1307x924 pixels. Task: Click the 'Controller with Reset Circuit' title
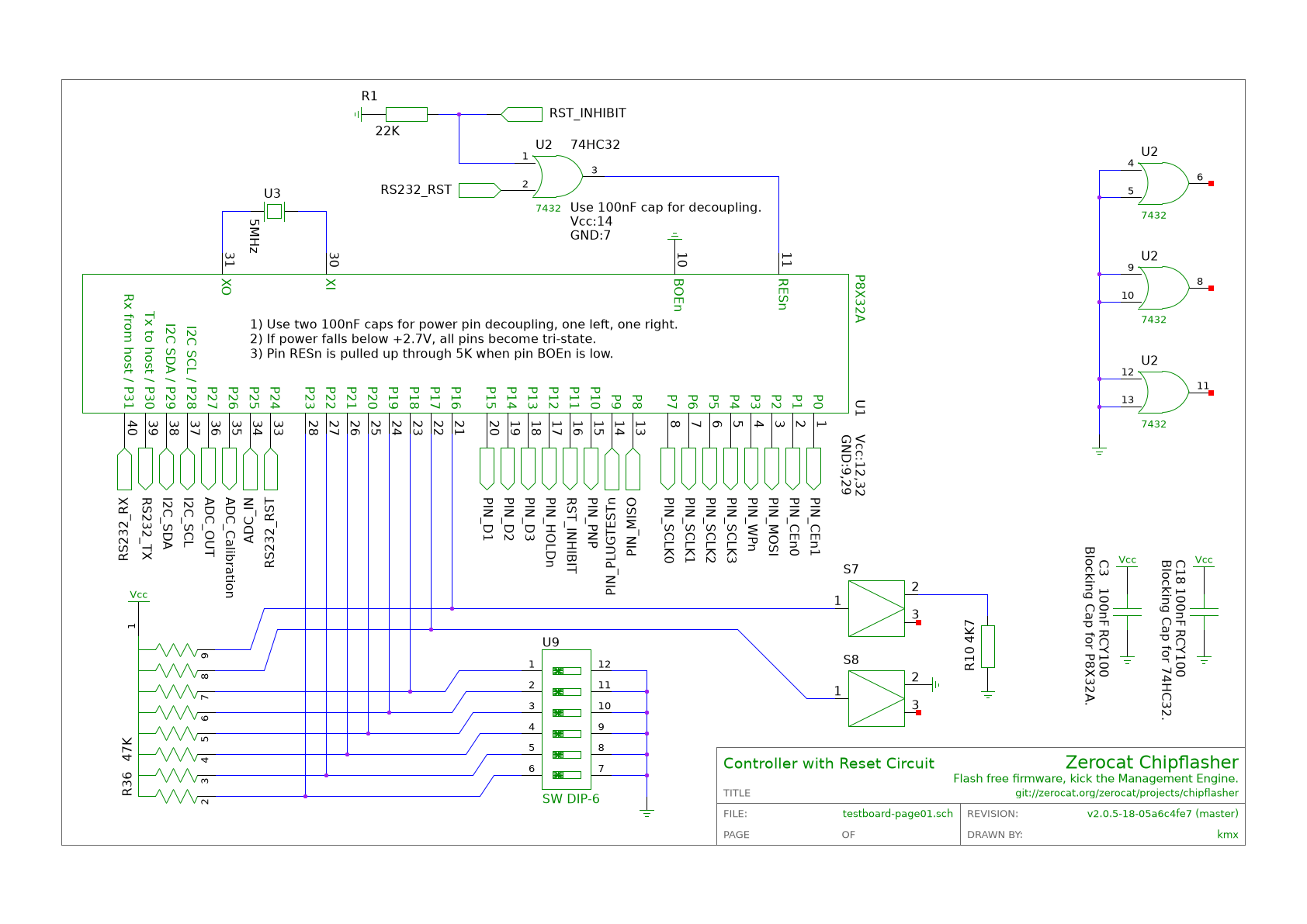[829, 763]
